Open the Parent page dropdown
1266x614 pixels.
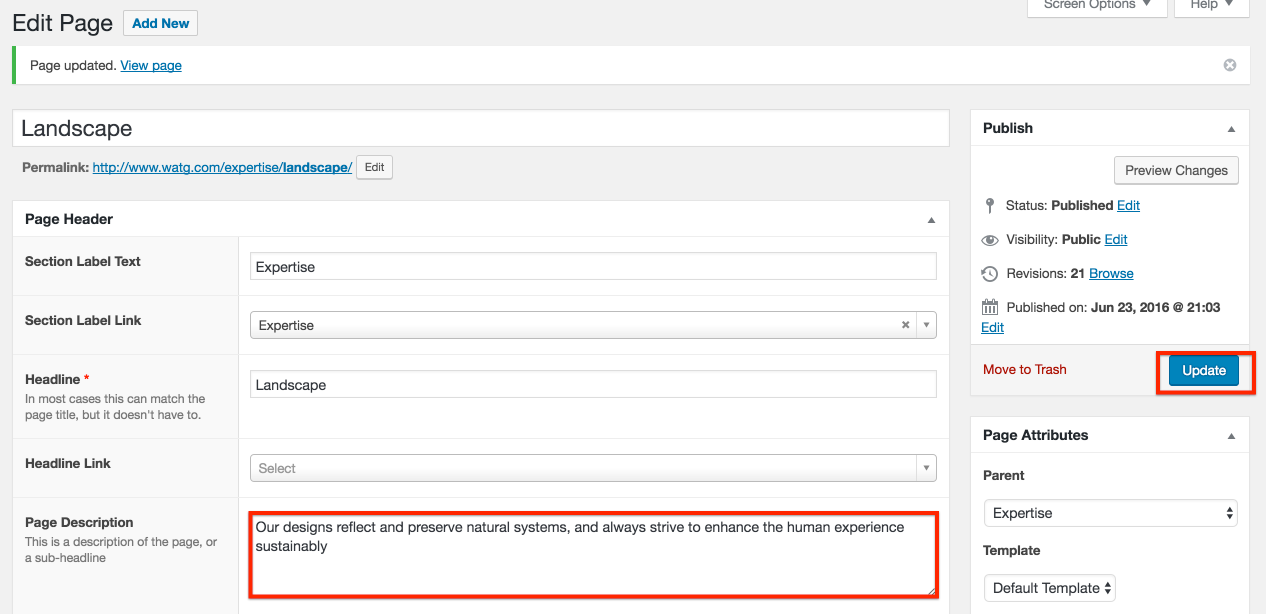(1110, 513)
